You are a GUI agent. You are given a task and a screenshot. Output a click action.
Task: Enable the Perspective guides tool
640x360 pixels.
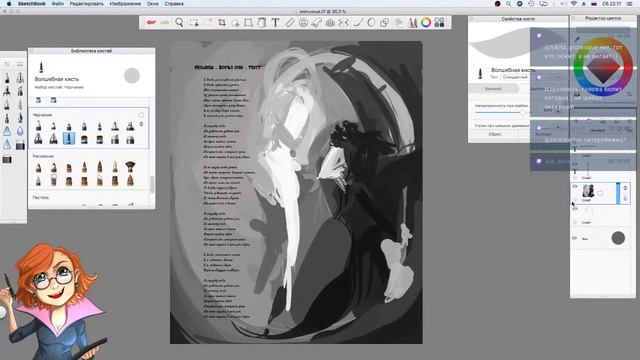point(330,23)
